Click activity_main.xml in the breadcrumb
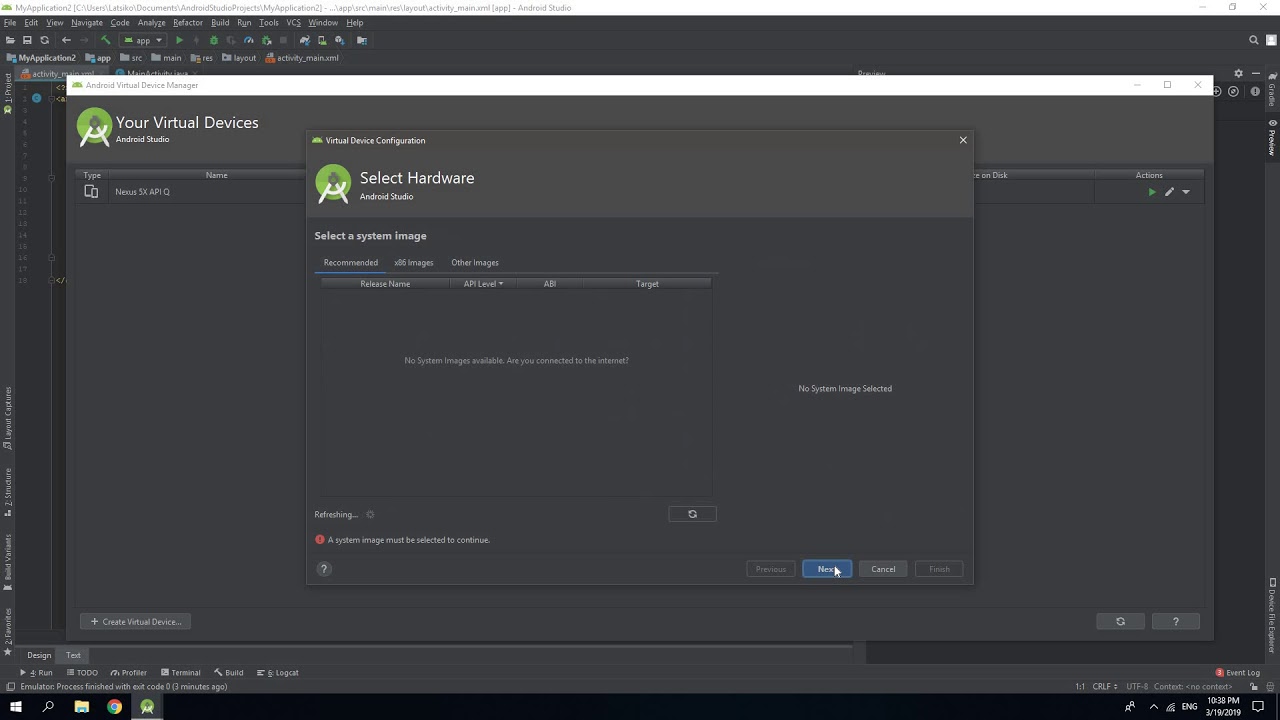This screenshot has width=1280, height=720. [302, 58]
